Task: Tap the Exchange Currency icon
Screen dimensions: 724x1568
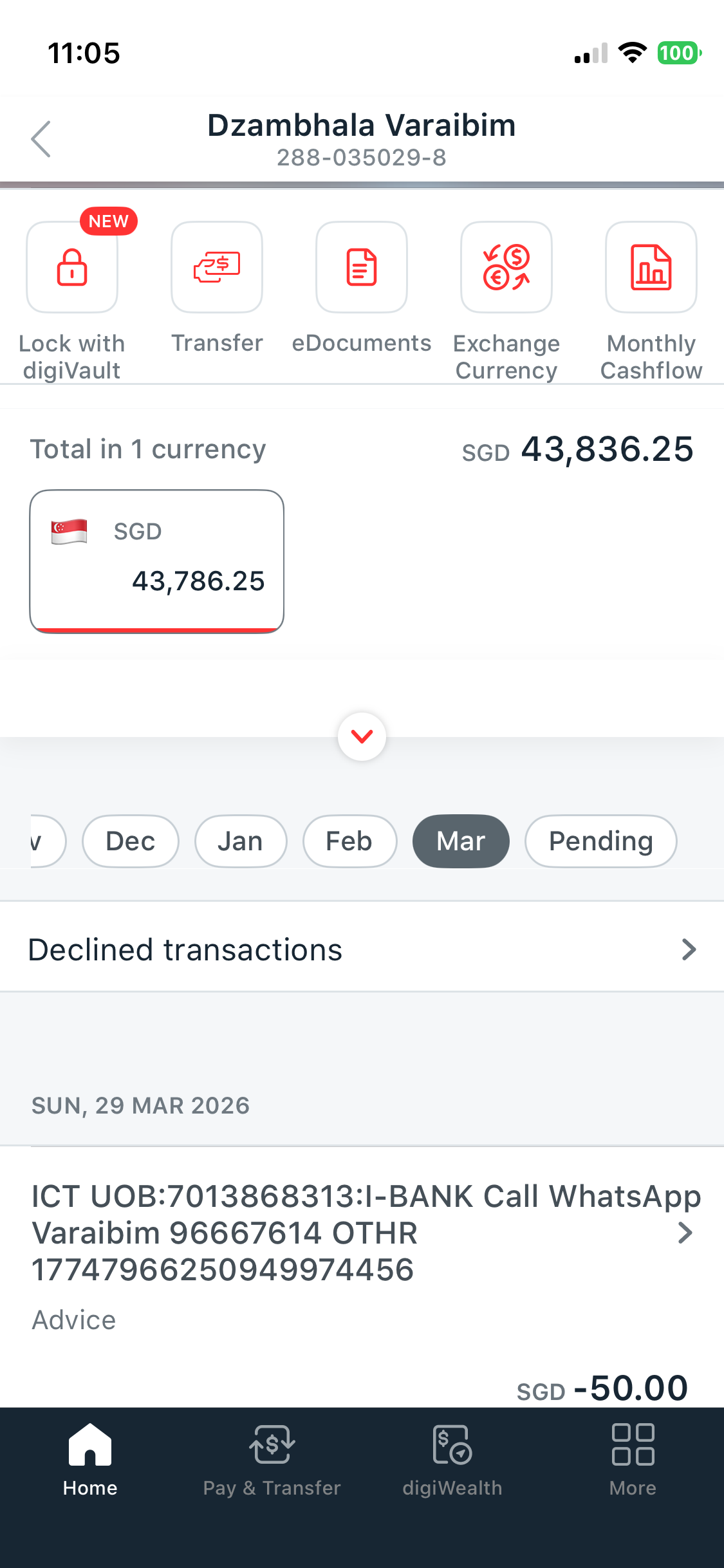Action: (x=506, y=267)
